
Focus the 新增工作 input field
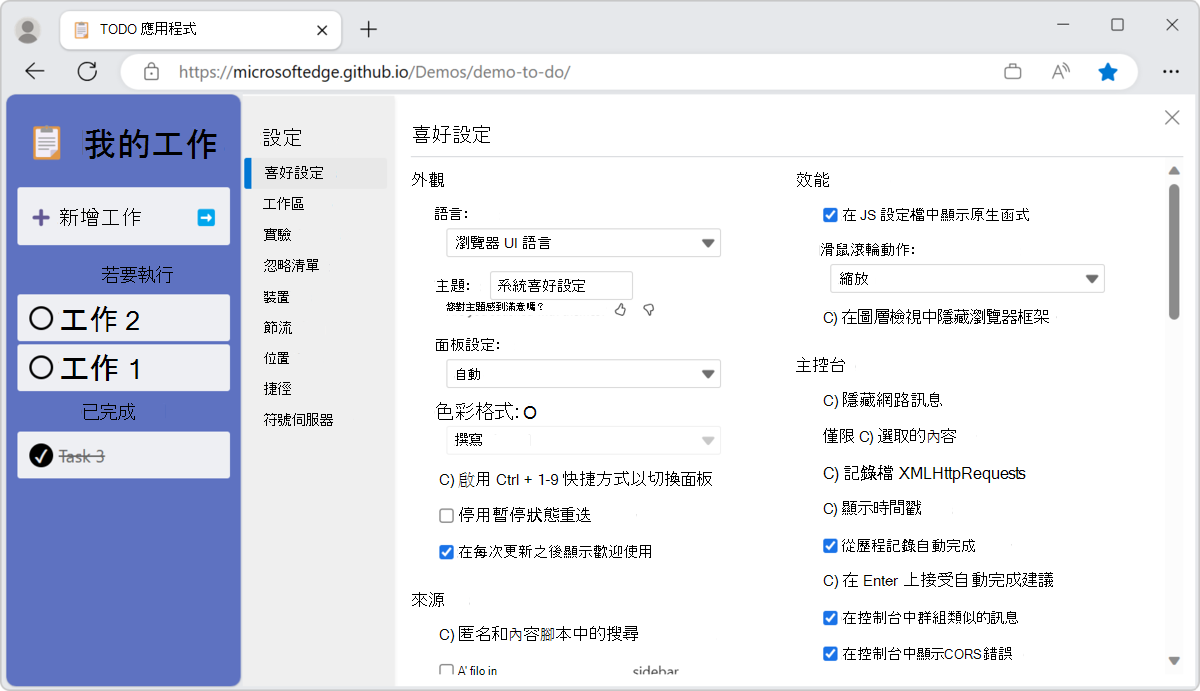124,217
